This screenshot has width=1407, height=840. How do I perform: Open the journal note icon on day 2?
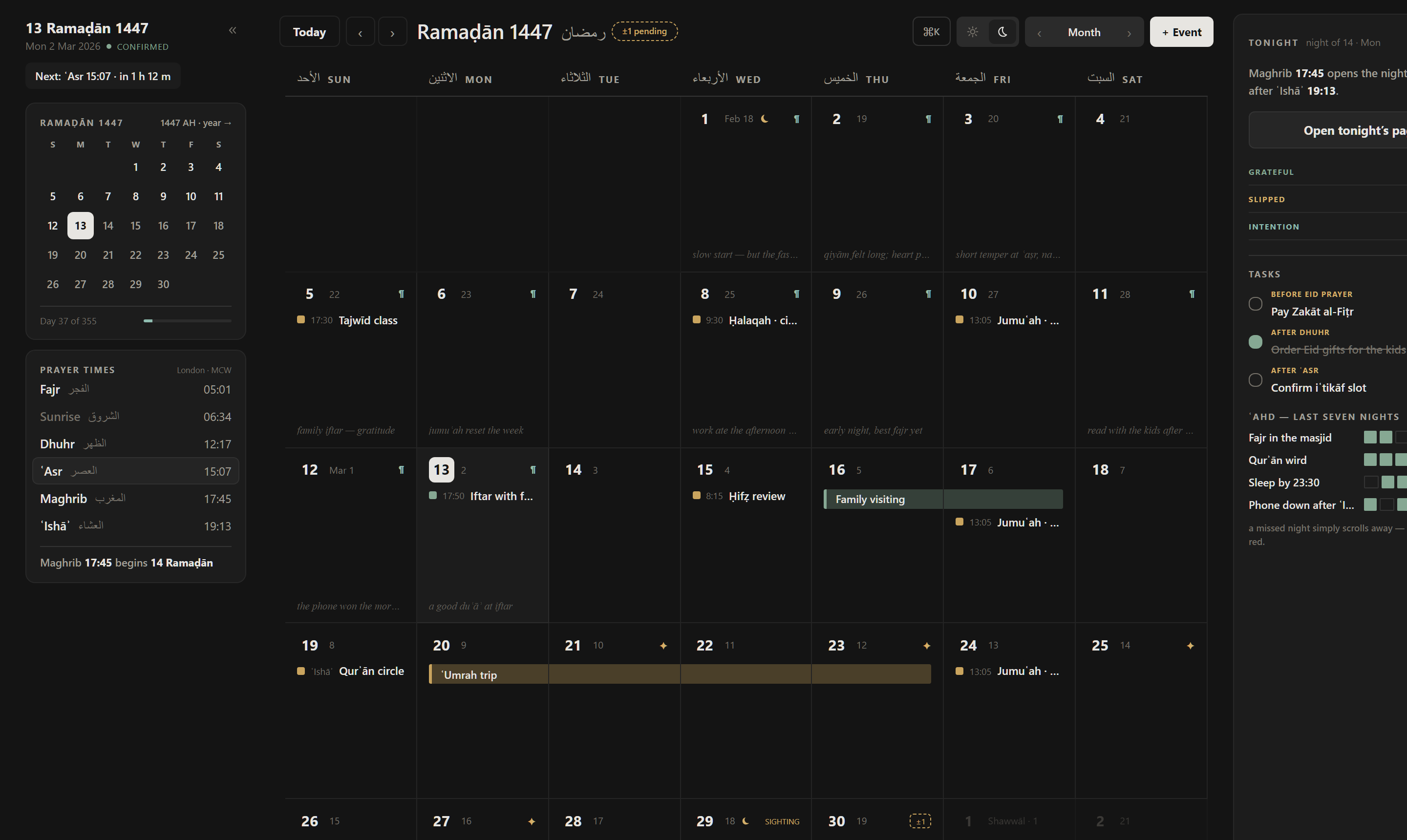(928, 119)
